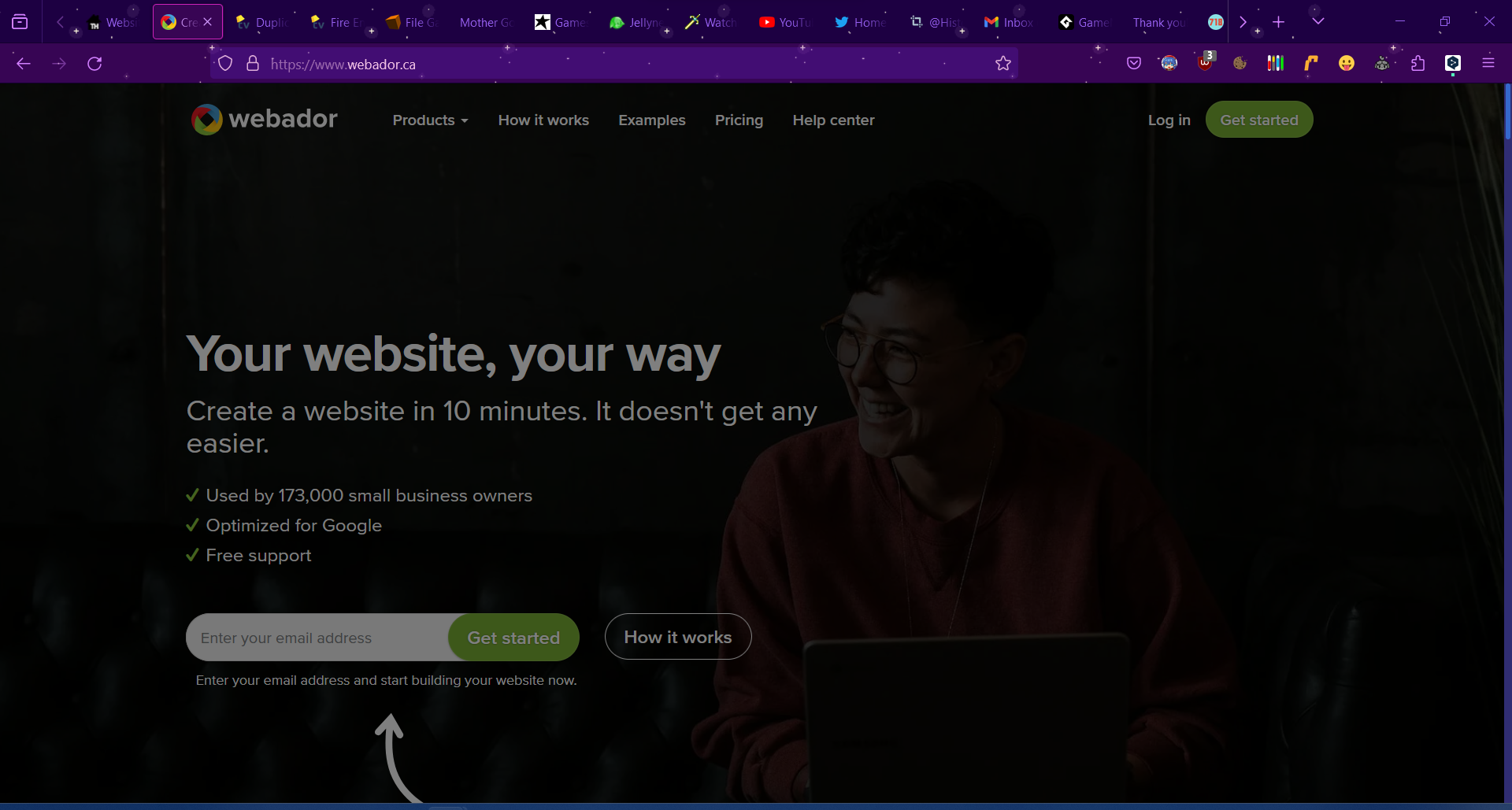Open tracking protection shield in address bar

click(x=226, y=63)
